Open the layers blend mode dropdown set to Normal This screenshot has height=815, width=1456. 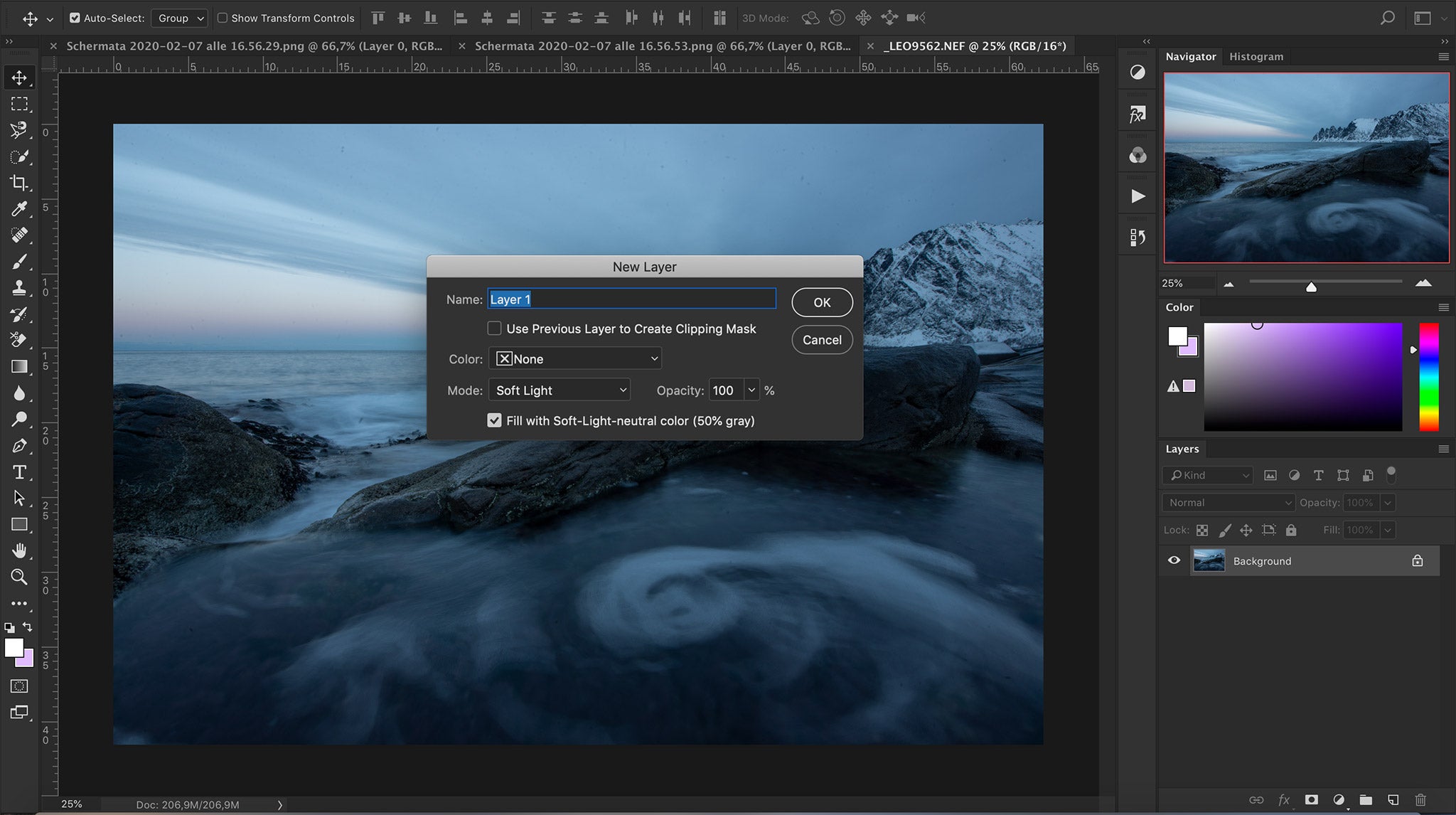point(1226,502)
